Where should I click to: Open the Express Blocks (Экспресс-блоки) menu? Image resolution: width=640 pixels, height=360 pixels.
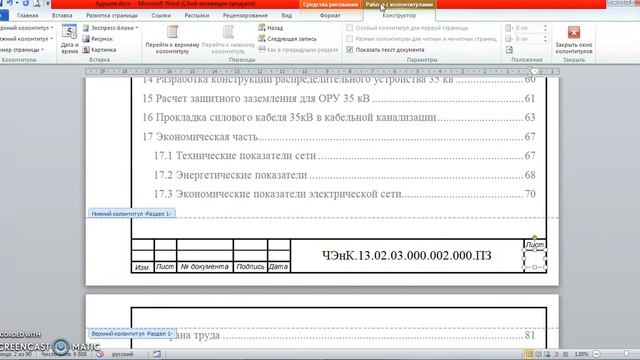click(111, 28)
